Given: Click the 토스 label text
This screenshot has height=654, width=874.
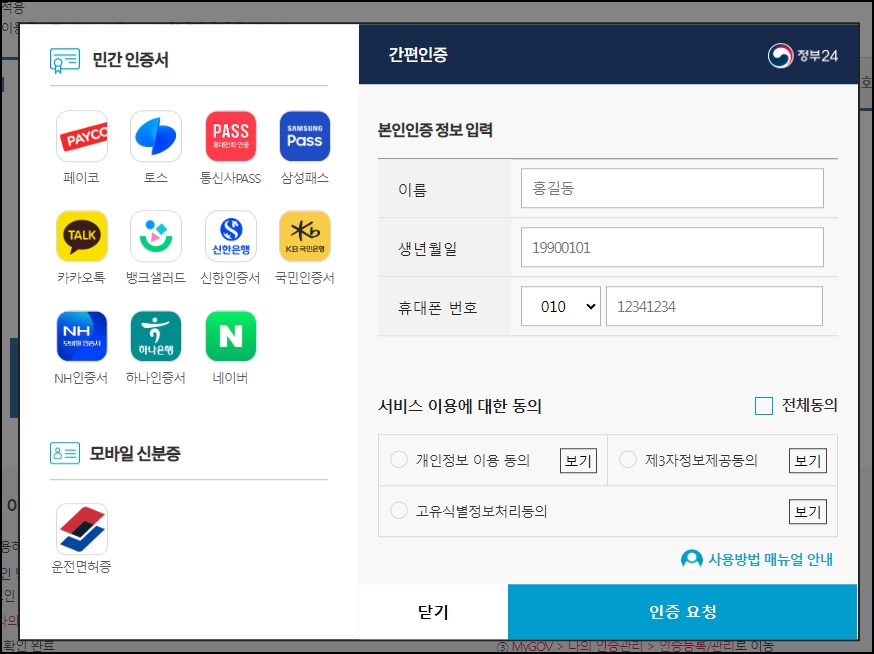Looking at the screenshot, I should click(156, 178).
